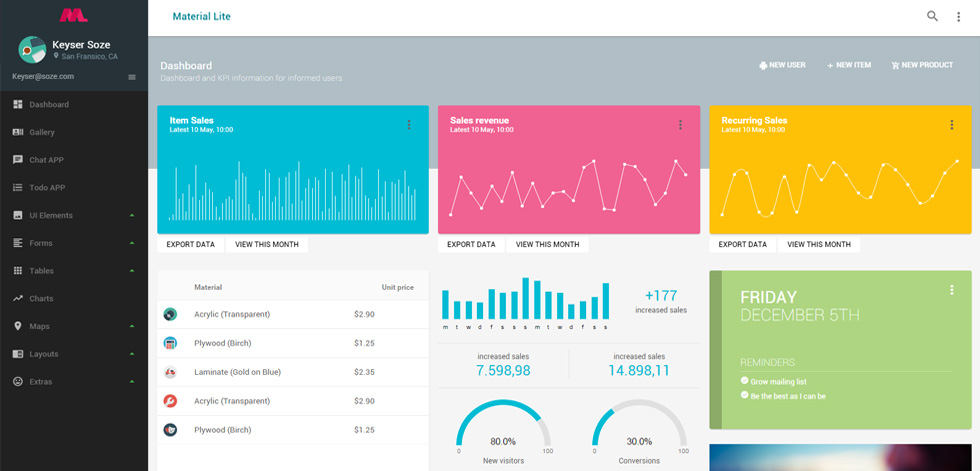This screenshot has height=471, width=980.
Task: Click the Forms sidebar icon
Action: 18,243
